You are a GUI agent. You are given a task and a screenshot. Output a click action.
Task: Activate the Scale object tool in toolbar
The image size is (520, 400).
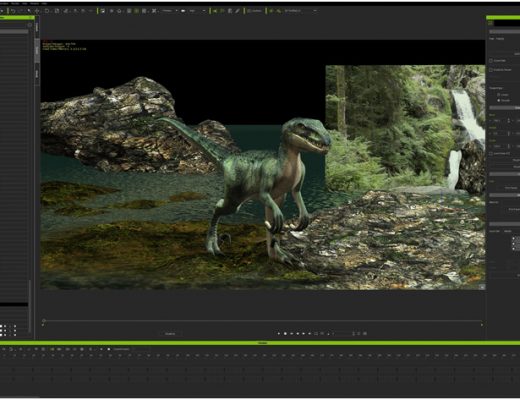(57, 11)
